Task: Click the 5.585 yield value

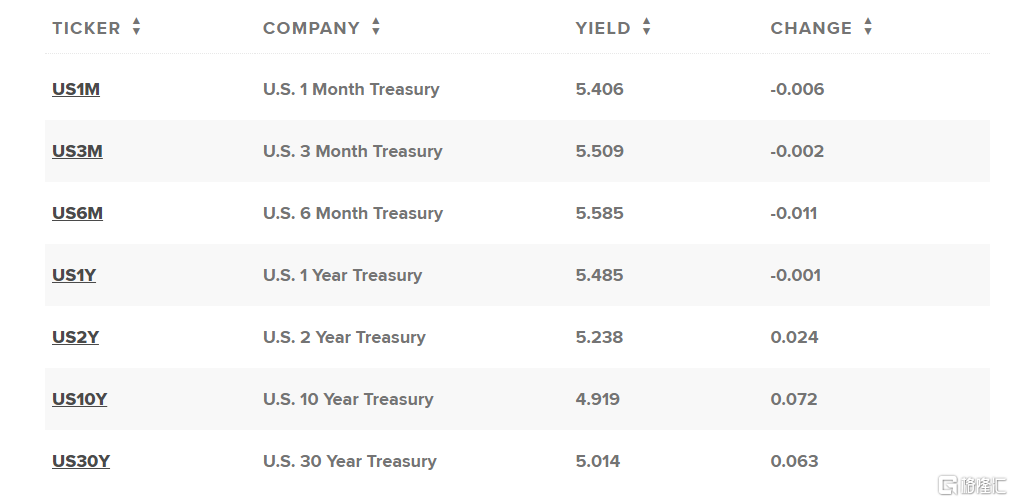Action: (599, 213)
